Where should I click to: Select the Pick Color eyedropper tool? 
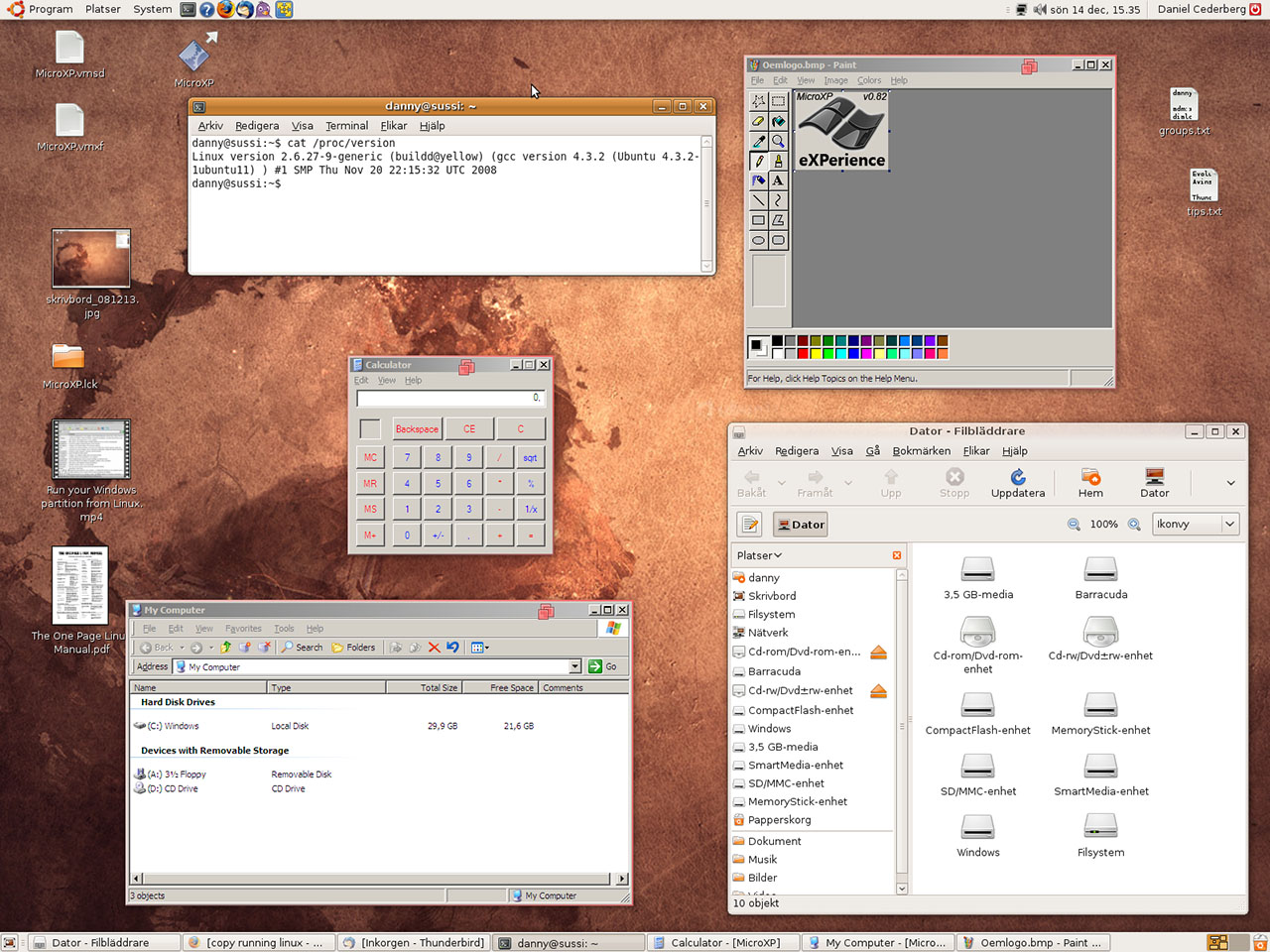click(759, 141)
